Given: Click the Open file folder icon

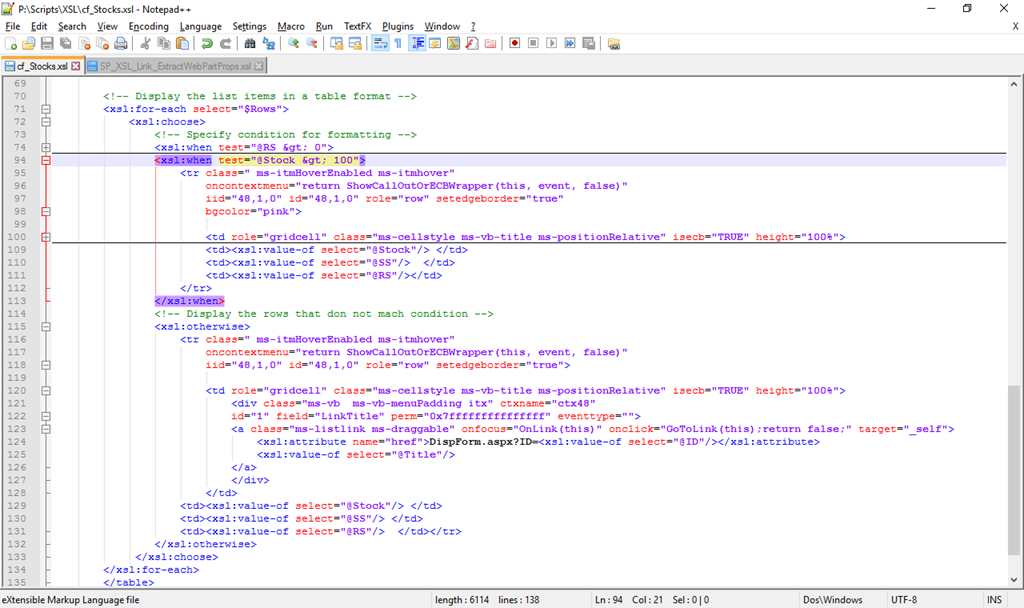Looking at the screenshot, I should 29,44.
